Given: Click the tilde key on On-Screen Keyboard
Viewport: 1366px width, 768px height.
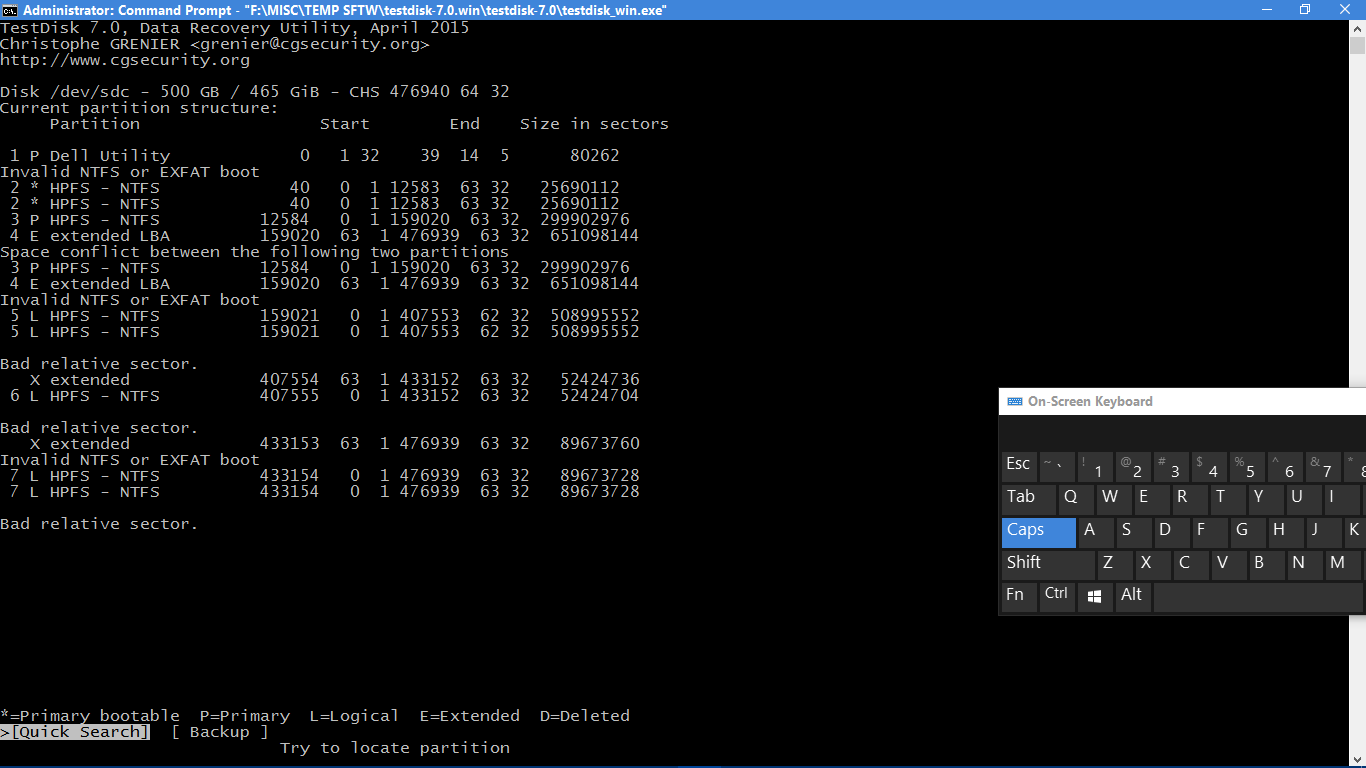Looking at the screenshot, I should pos(1057,467).
